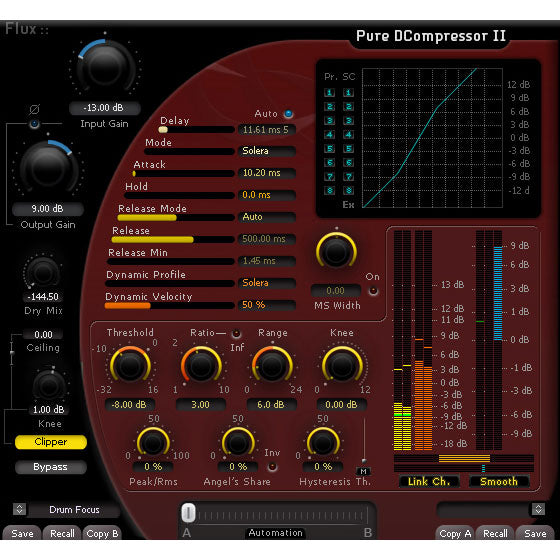Image resolution: width=560 pixels, height=560 pixels.
Task: Toggle sidechain channel 1 in SC column
Action: [349, 93]
